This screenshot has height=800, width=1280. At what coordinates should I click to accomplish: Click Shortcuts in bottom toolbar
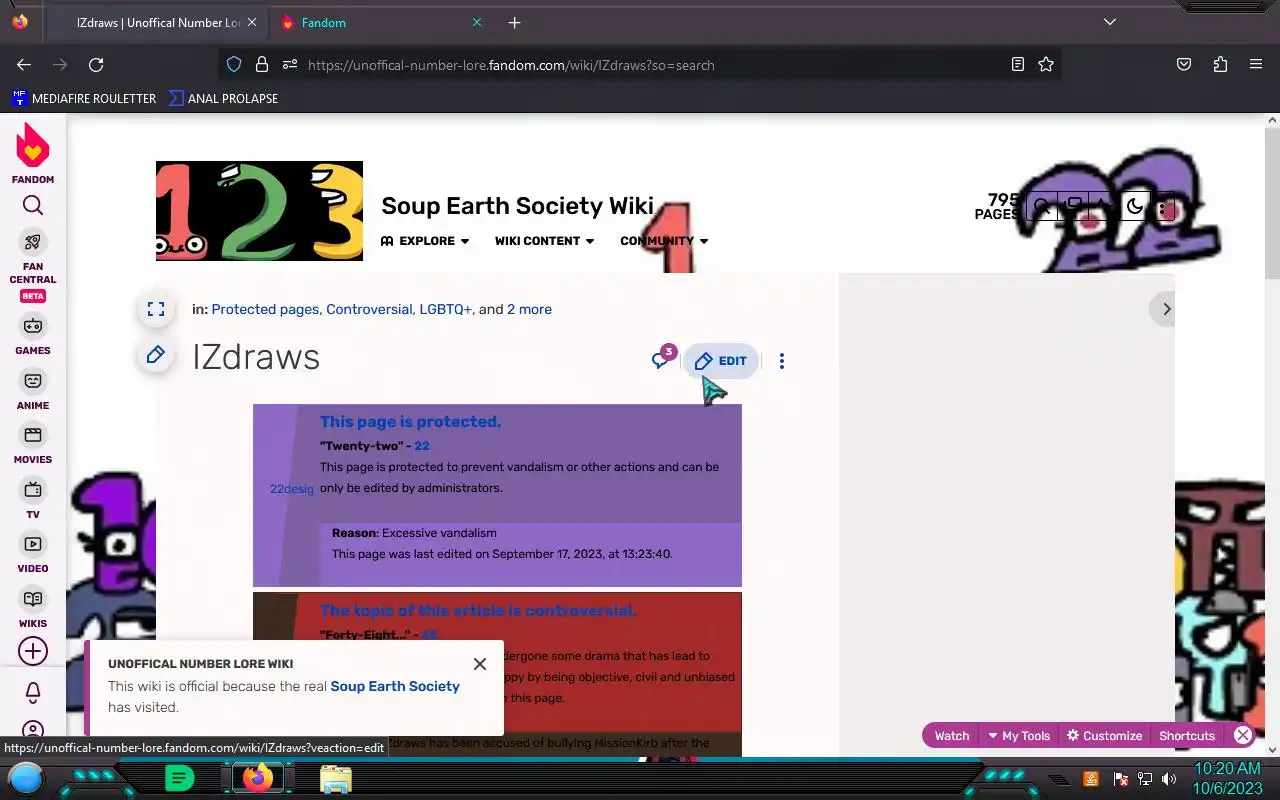tap(1187, 735)
